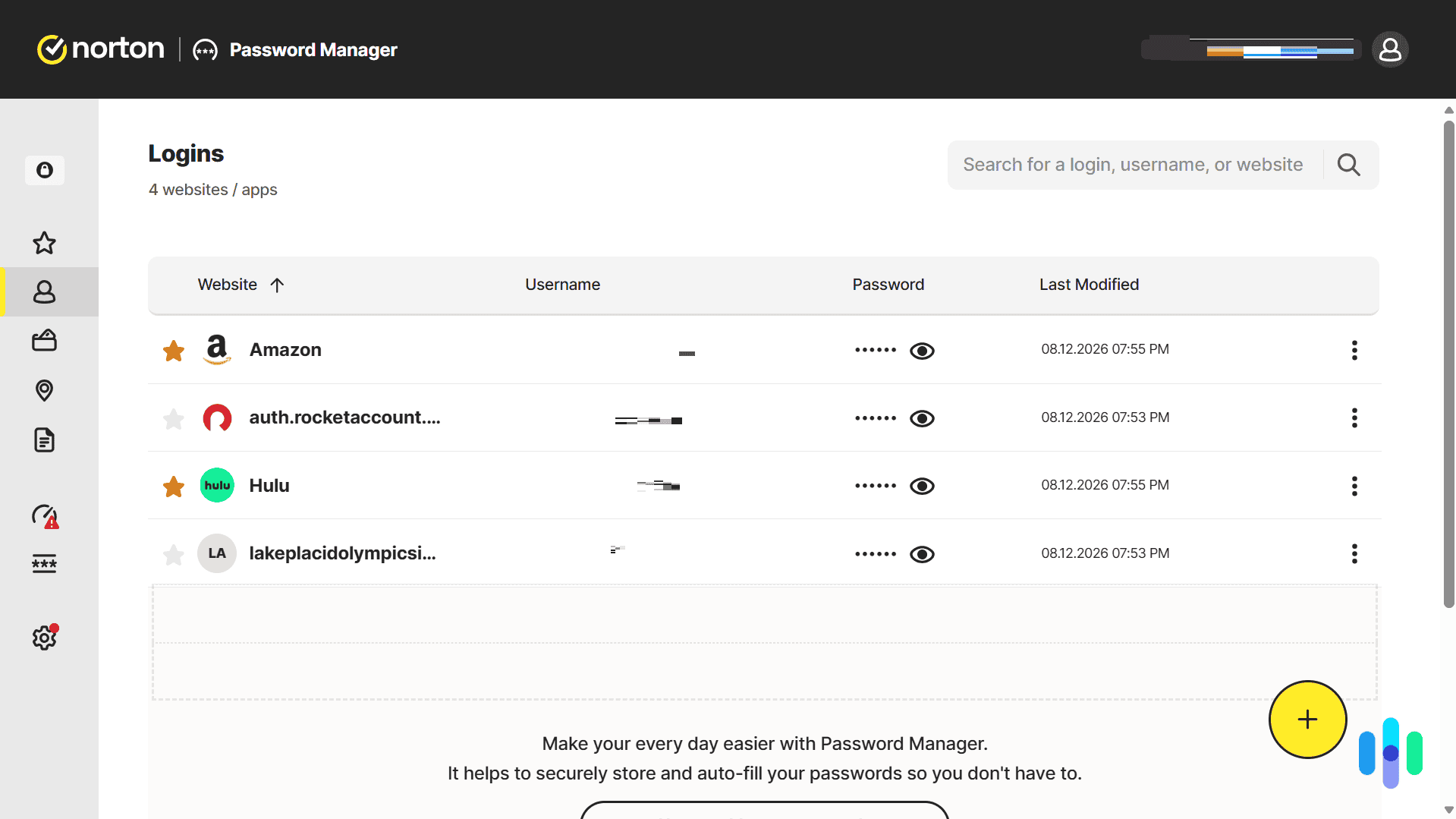Open Safety Dashboard gauge warning icon
This screenshot has height=819, width=1456.
45,517
